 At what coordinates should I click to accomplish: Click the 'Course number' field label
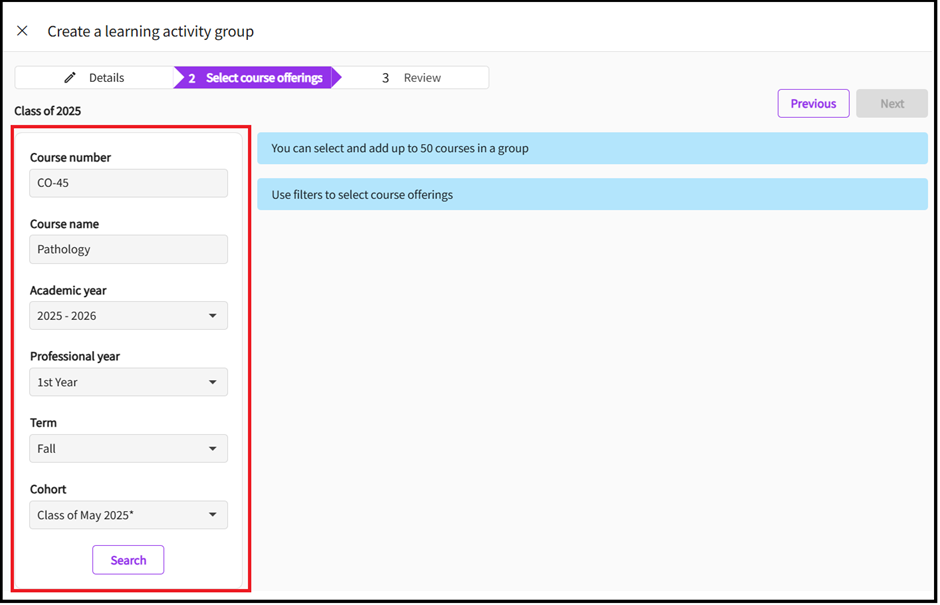pyautogui.click(x=70, y=158)
